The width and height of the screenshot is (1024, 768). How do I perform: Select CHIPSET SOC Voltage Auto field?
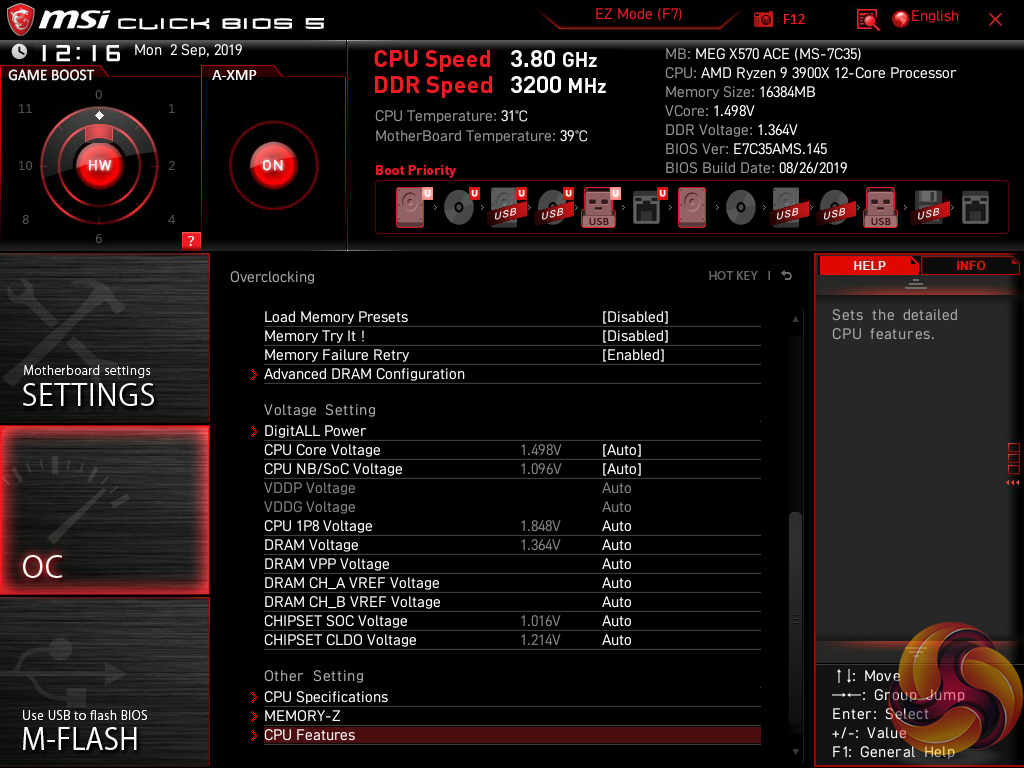pos(616,620)
